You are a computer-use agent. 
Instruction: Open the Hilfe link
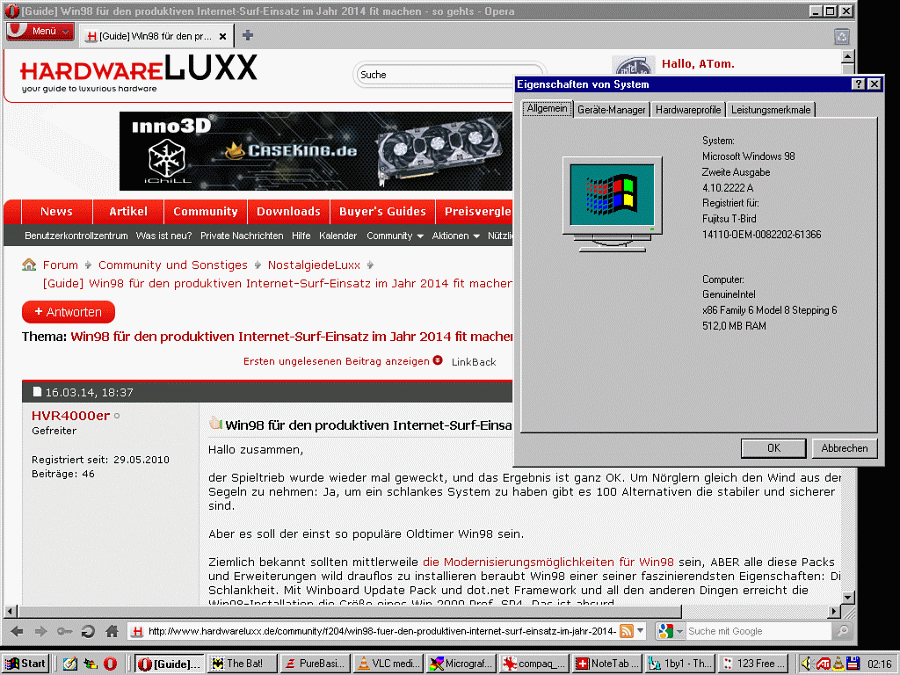301,236
